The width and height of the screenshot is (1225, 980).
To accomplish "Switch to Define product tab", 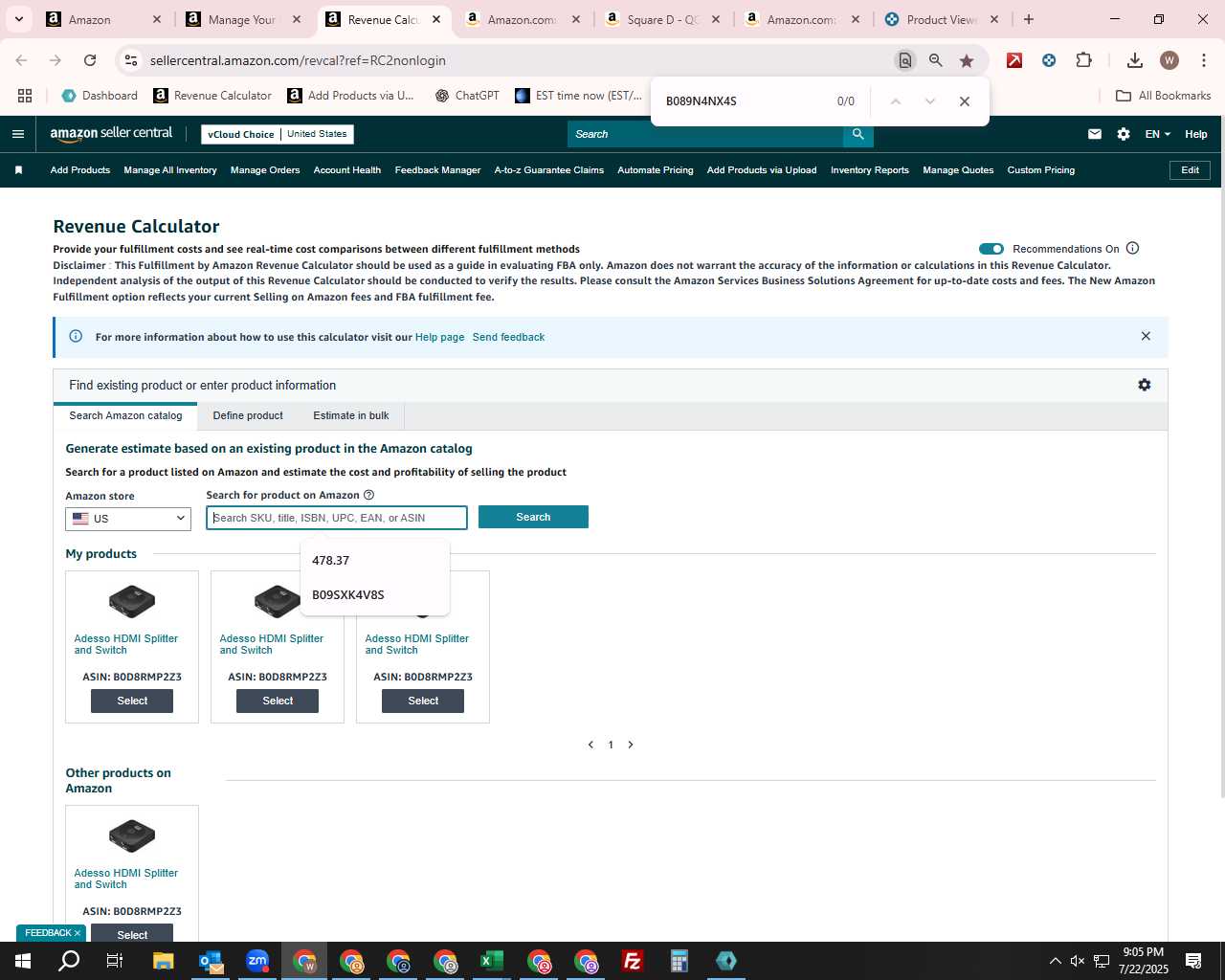I will click(x=248, y=416).
